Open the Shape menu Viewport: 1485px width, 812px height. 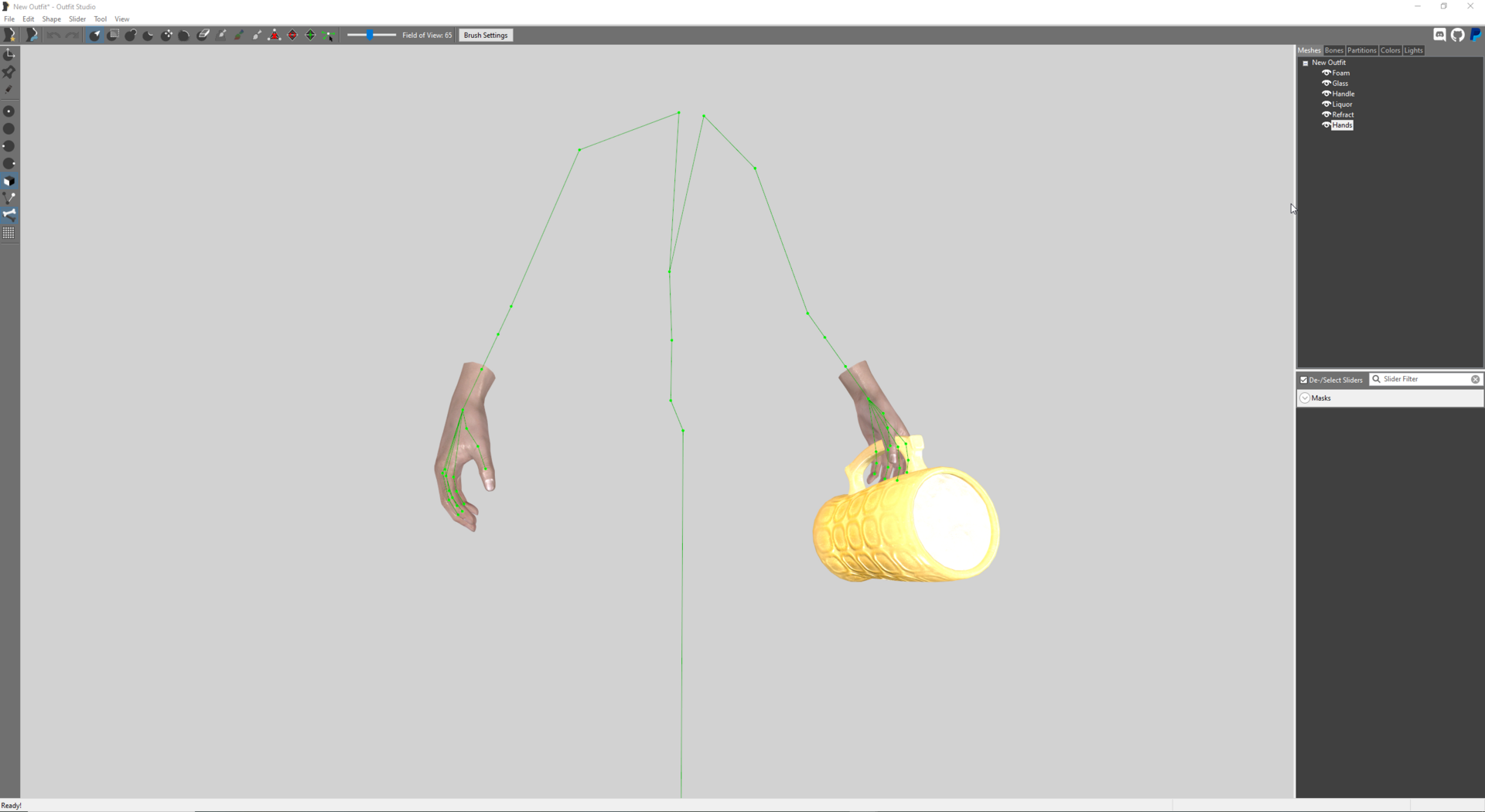(x=52, y=19)
